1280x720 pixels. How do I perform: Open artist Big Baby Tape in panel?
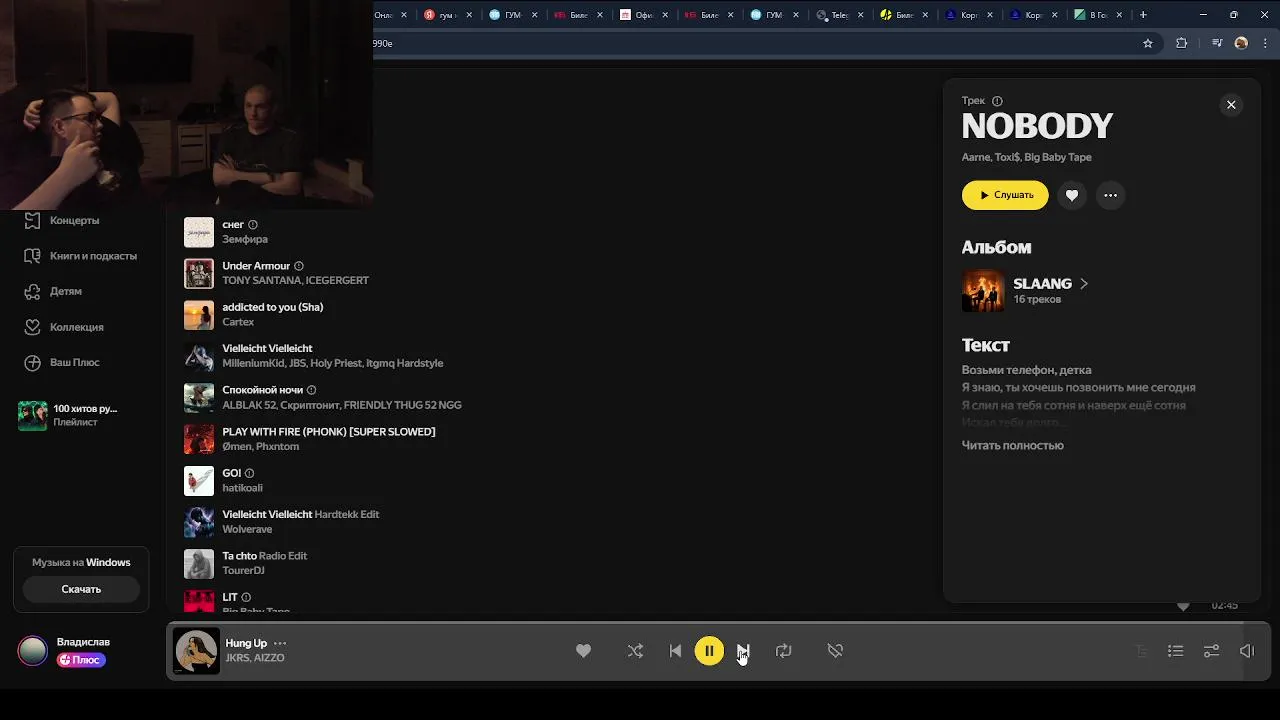click(1058, 157)
